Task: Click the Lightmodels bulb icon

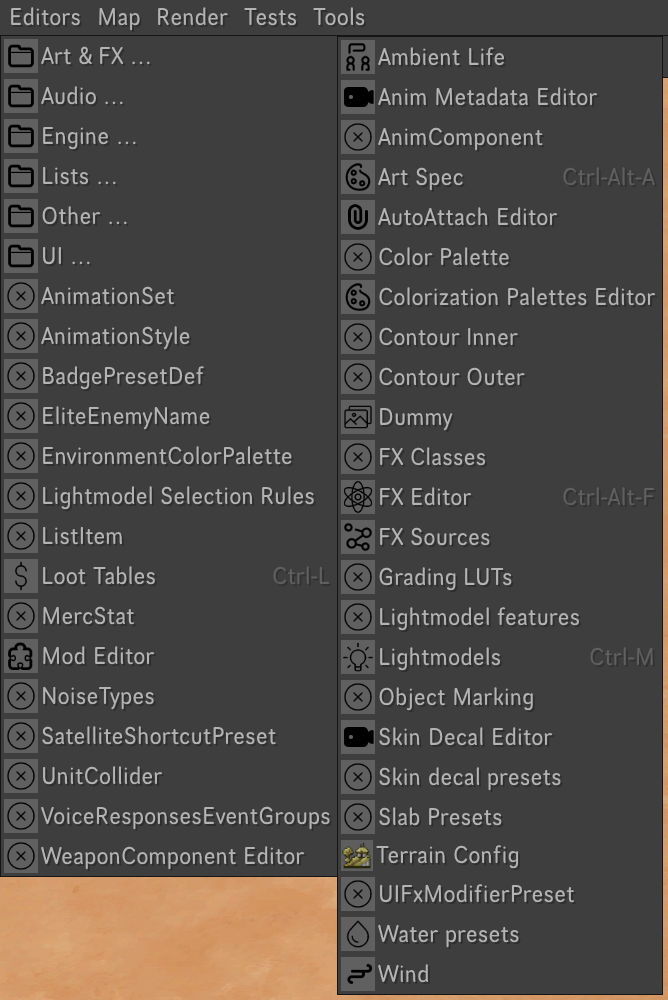Action: [357, 657]
